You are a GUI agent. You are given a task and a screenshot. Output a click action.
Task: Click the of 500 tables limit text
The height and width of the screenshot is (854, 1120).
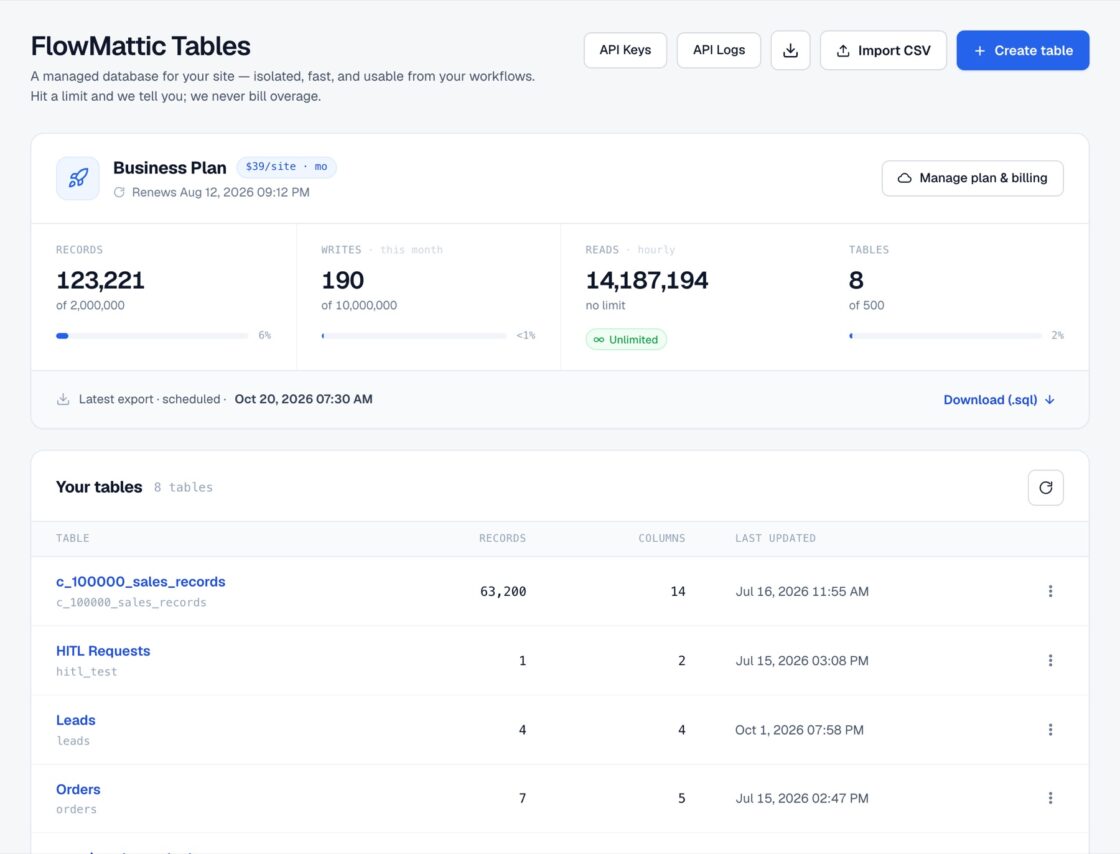(x=866, y=305)
